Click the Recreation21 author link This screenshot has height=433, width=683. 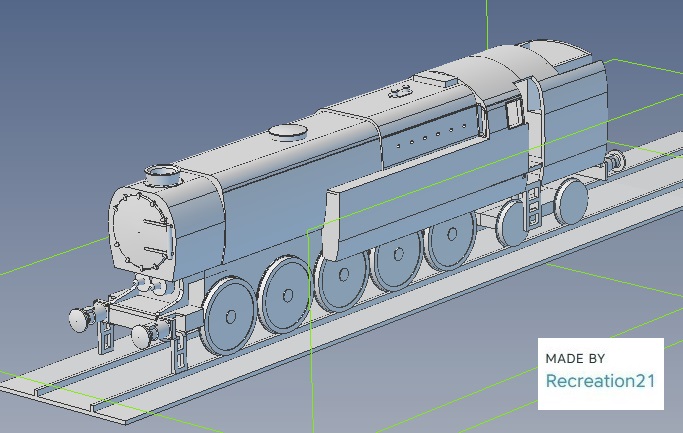[x=600, y=381]
